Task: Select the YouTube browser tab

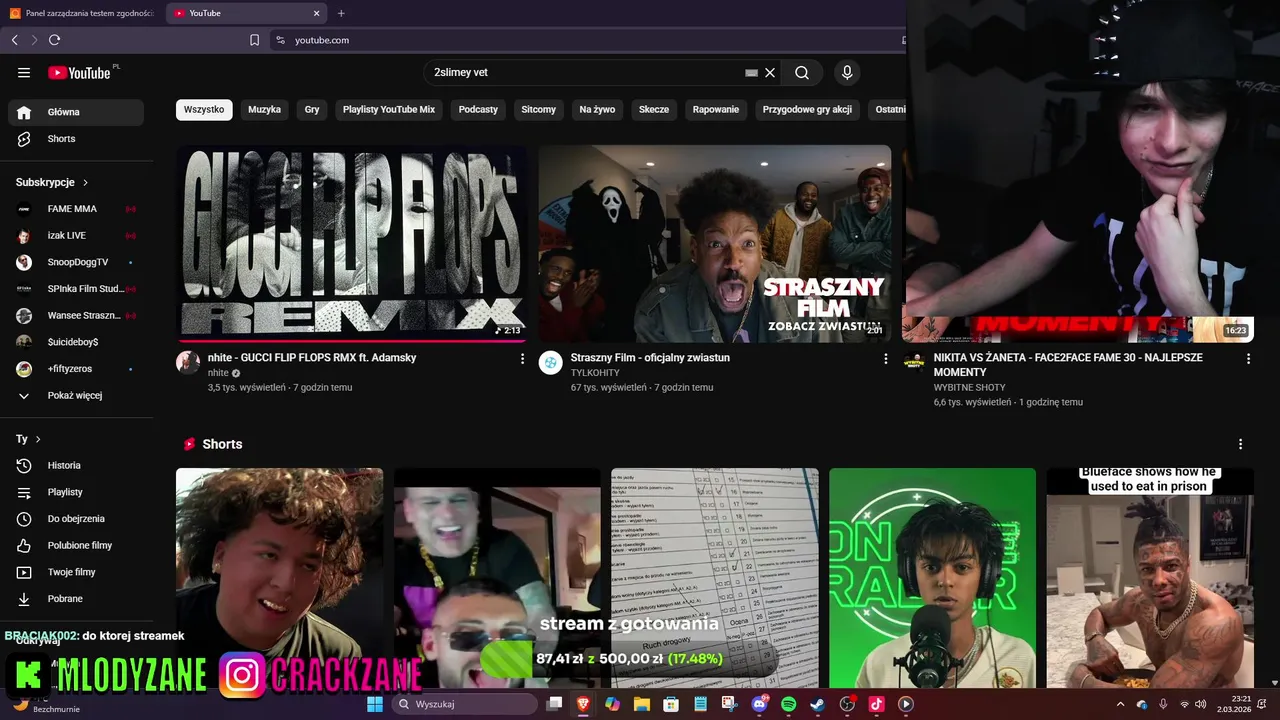Action: [x=246, y=13]
